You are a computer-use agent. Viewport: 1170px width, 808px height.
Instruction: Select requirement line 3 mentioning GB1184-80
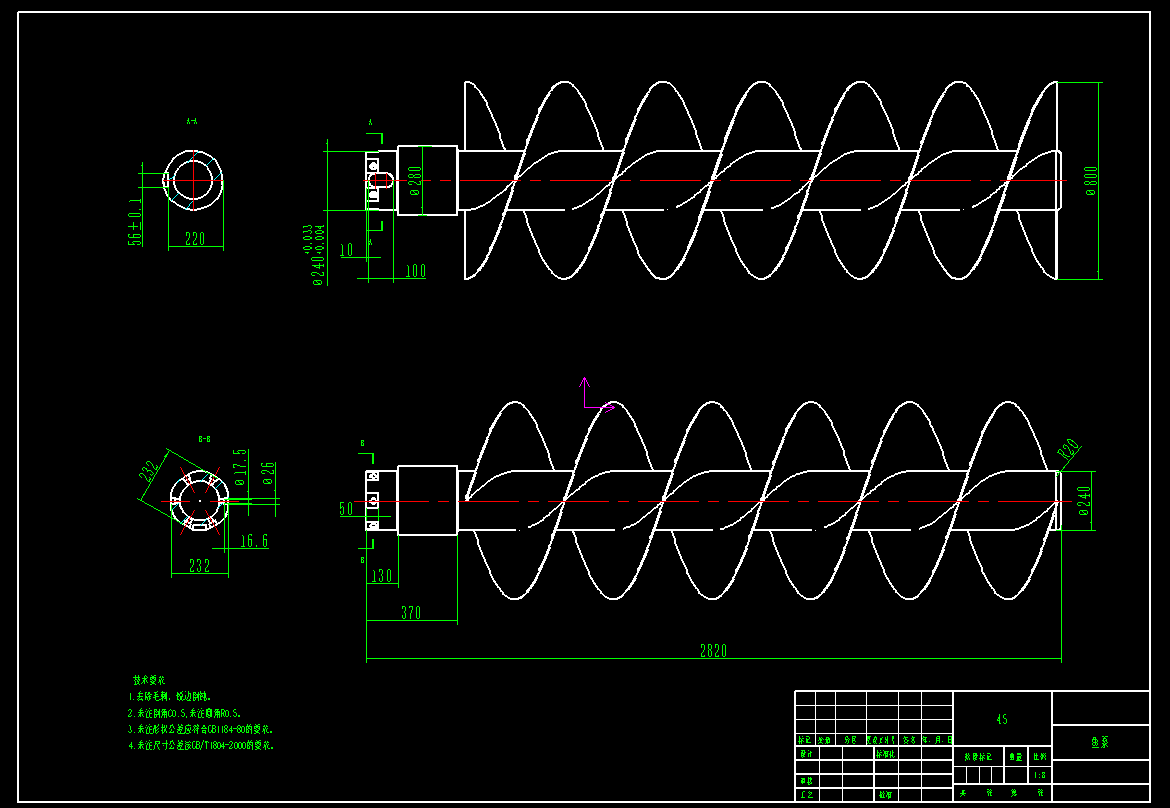pyautogui.click(x=201, y=729)
